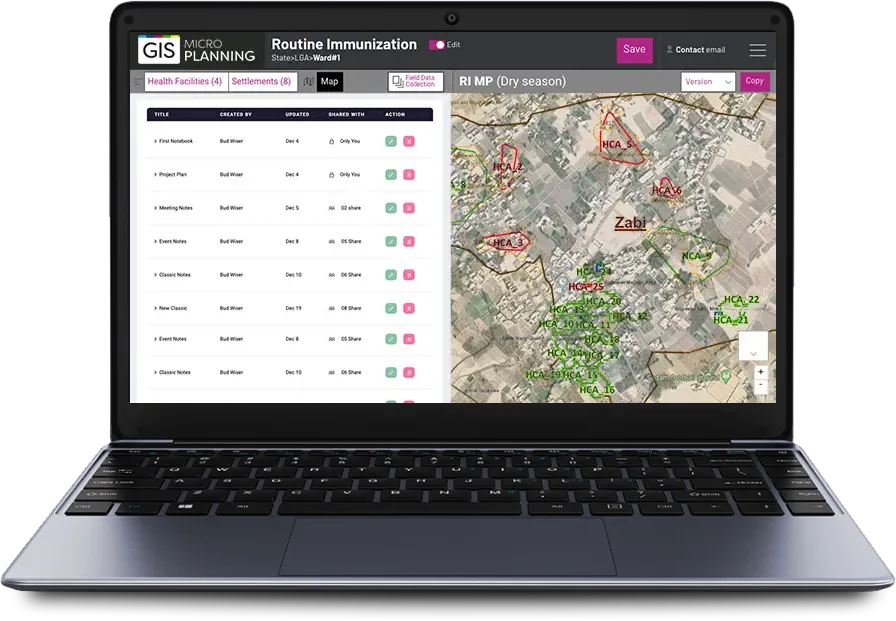The width and height of the screenshot is (896, 621).
Task: Click the State>LGA>Ward#1 breadcrumb
Action: (306, 58)
